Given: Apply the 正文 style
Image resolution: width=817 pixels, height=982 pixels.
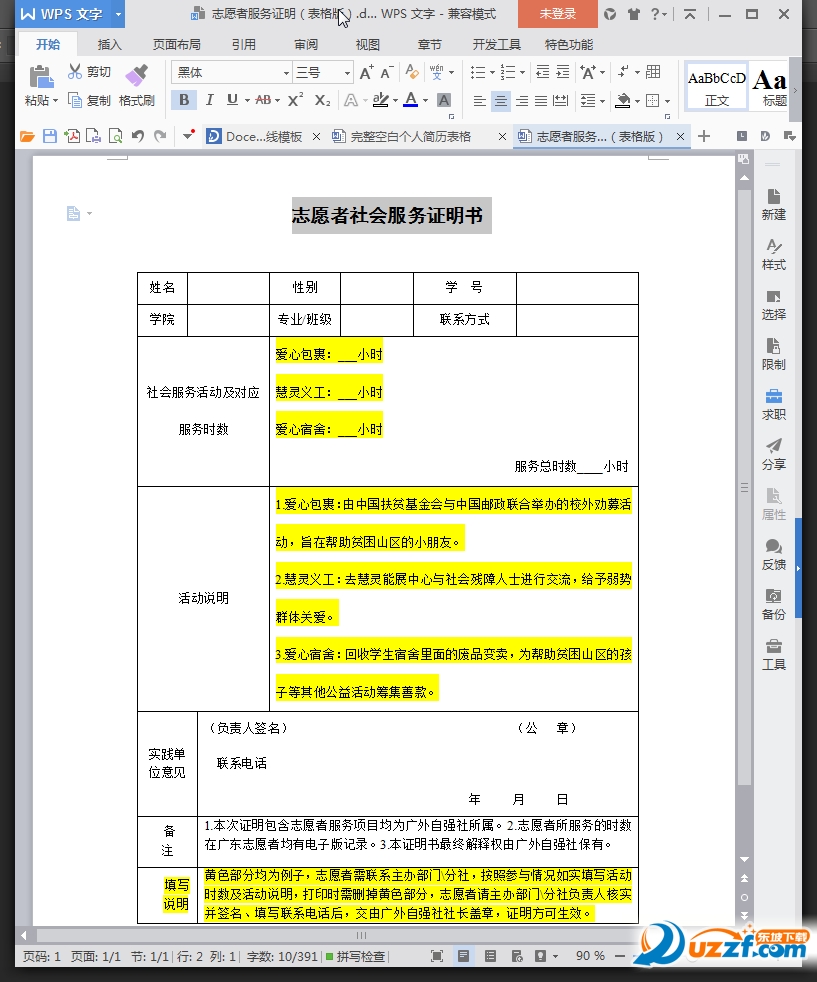Looking at the screenshot, I should (x=717, y=86).
